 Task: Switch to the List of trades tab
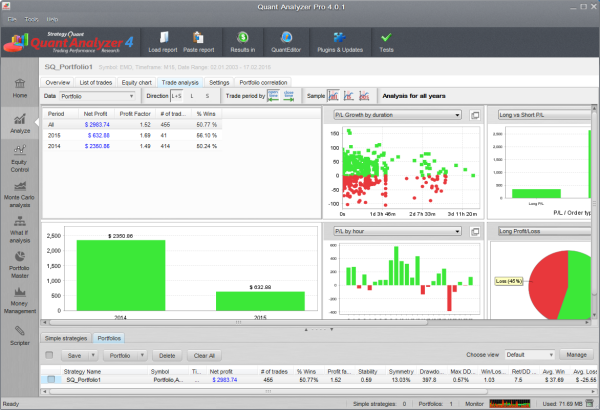96,82
